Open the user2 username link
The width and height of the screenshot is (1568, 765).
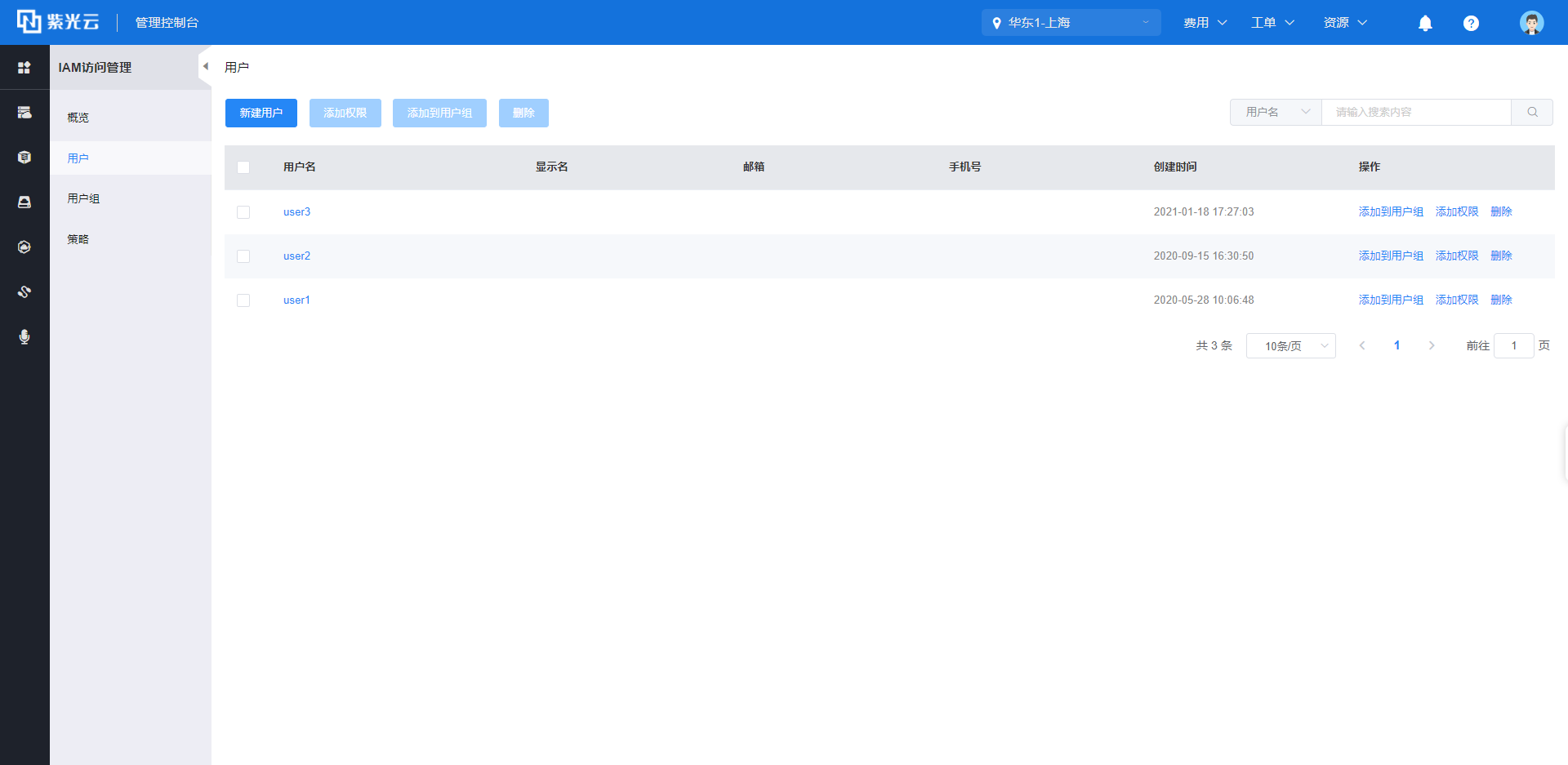[x=296, y=256]
